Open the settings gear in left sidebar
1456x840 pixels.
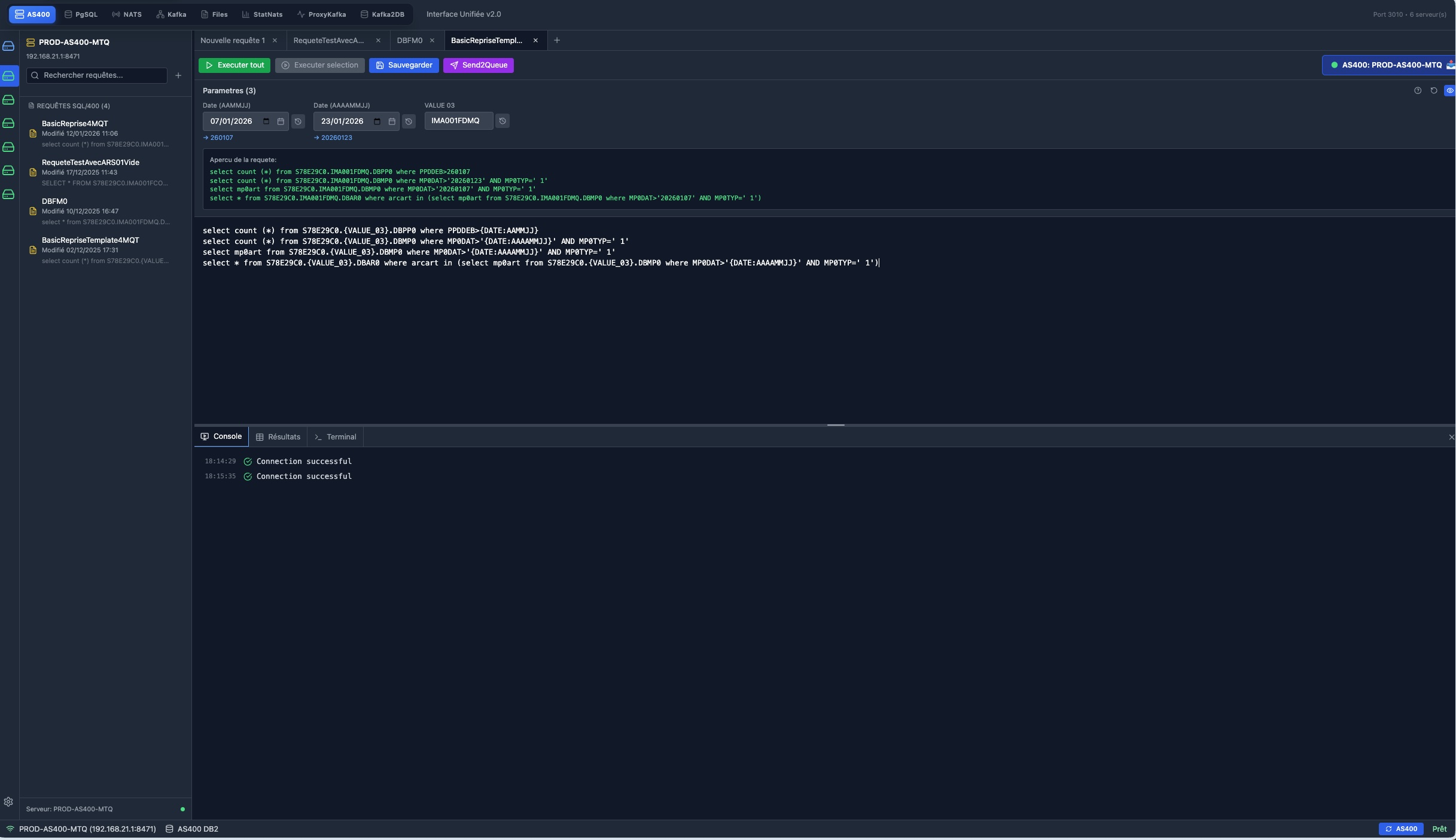pos(8,802)
